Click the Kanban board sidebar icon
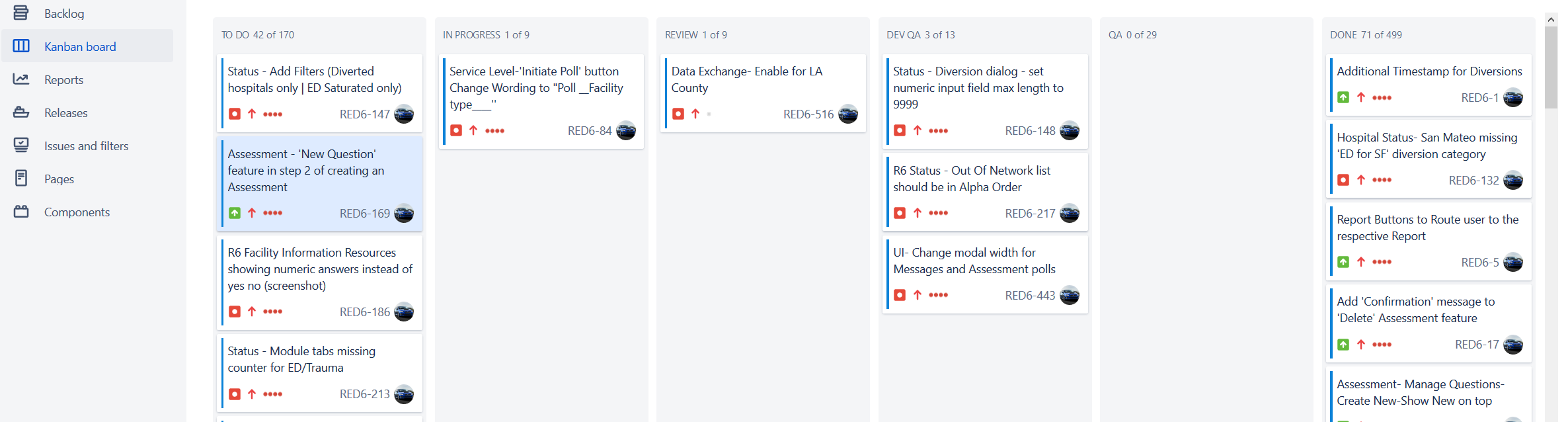The width and height of the screenshot is (1568, 422). pyautogui.click(x=21, y=46)
